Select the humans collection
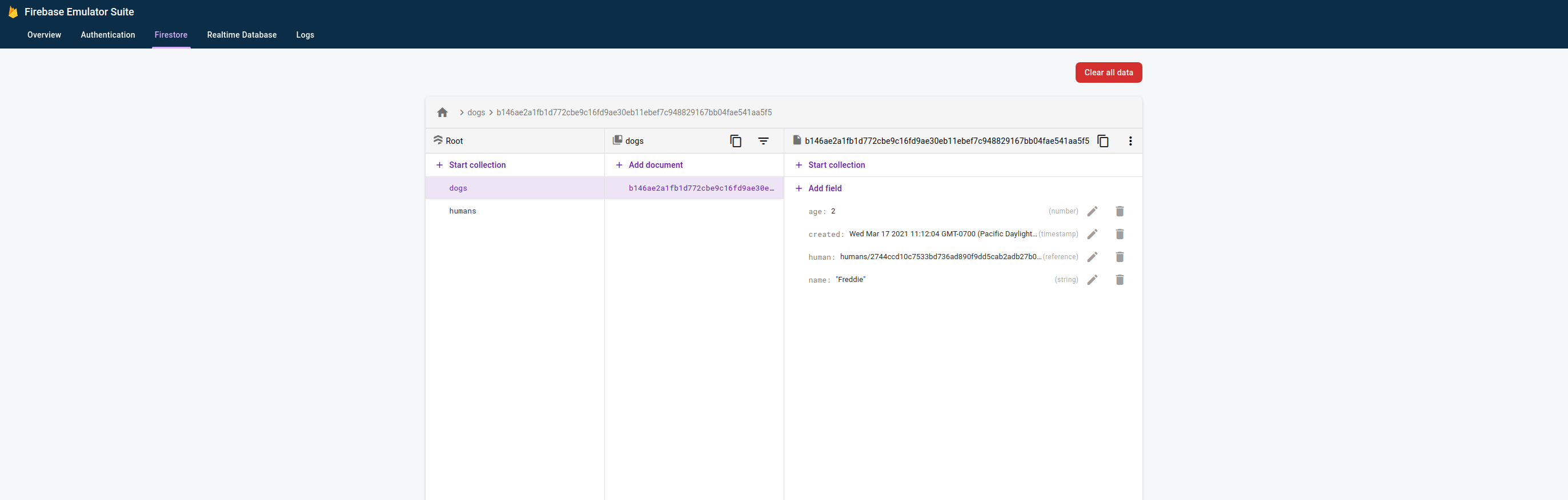This screenshot has width=1568, height=500. 515,211
